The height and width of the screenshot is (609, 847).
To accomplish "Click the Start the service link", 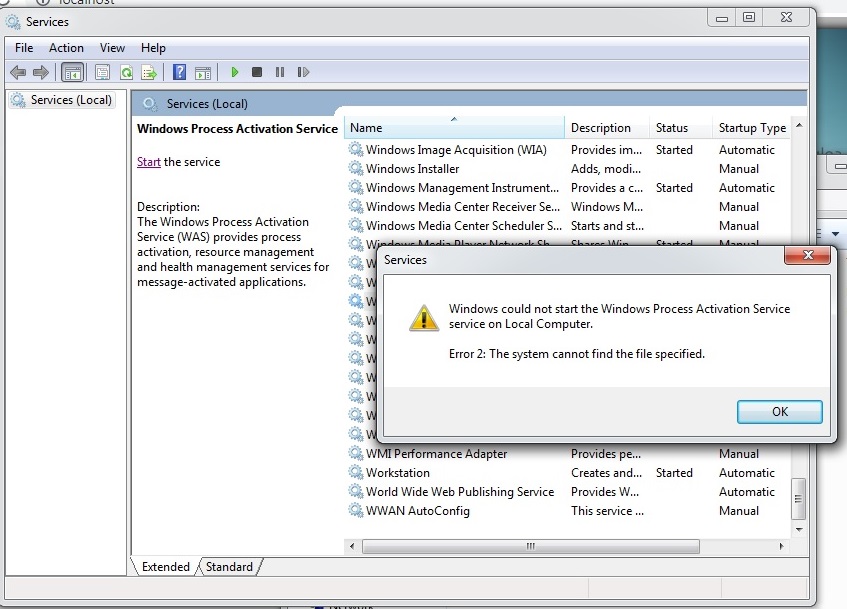I will (149, 162).
